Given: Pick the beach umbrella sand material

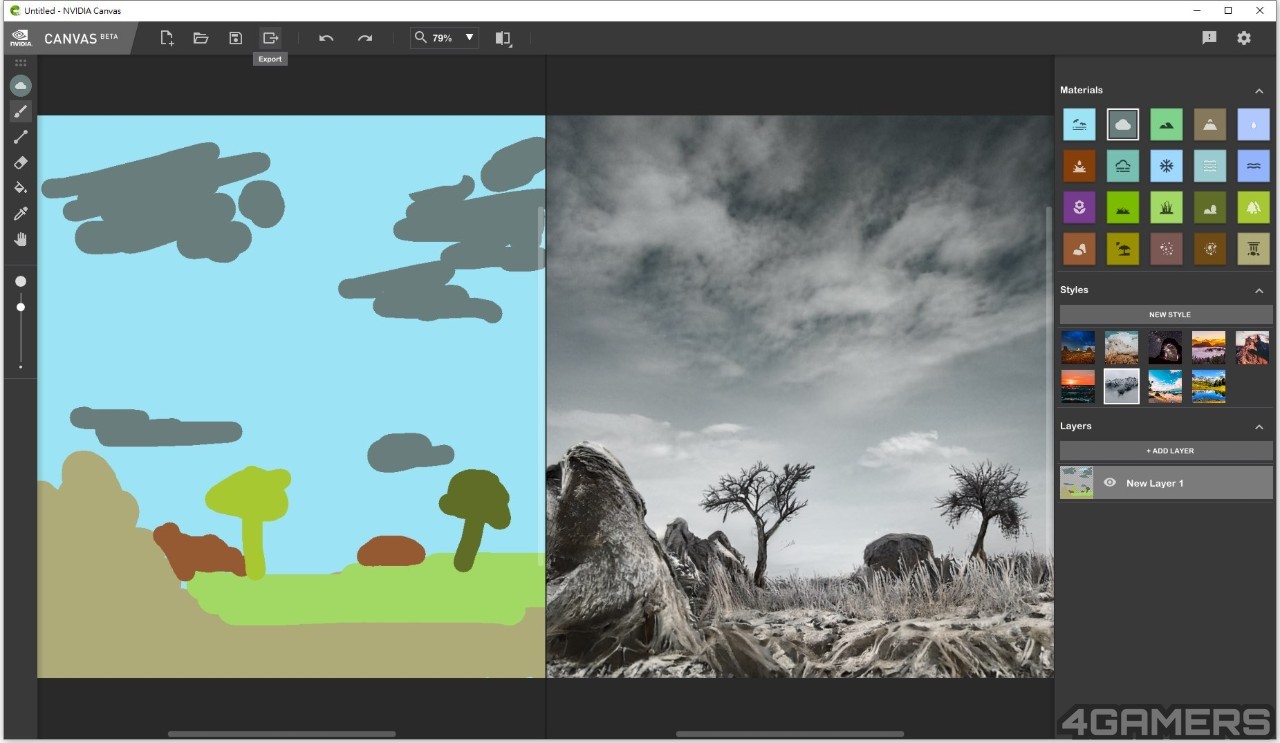Looking at the screenshot, I should tap(1123, 249).
